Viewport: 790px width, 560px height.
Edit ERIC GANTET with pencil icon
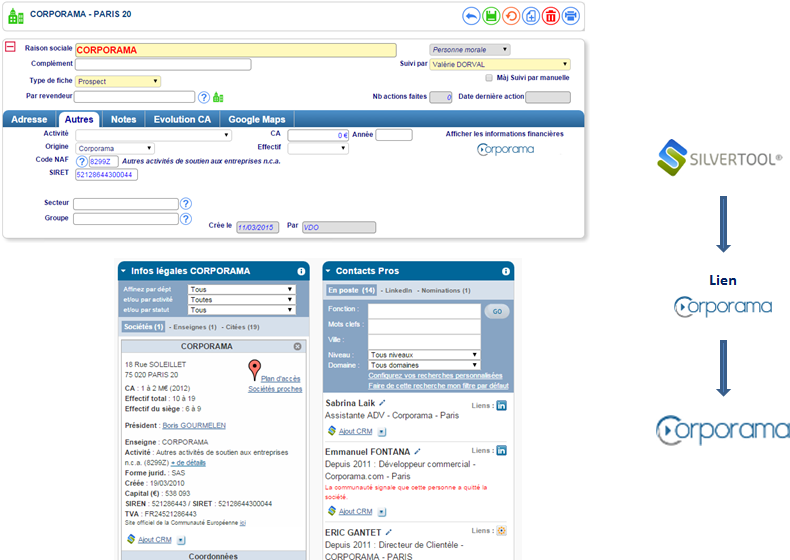pyautogui.click(x=388, y=532)
